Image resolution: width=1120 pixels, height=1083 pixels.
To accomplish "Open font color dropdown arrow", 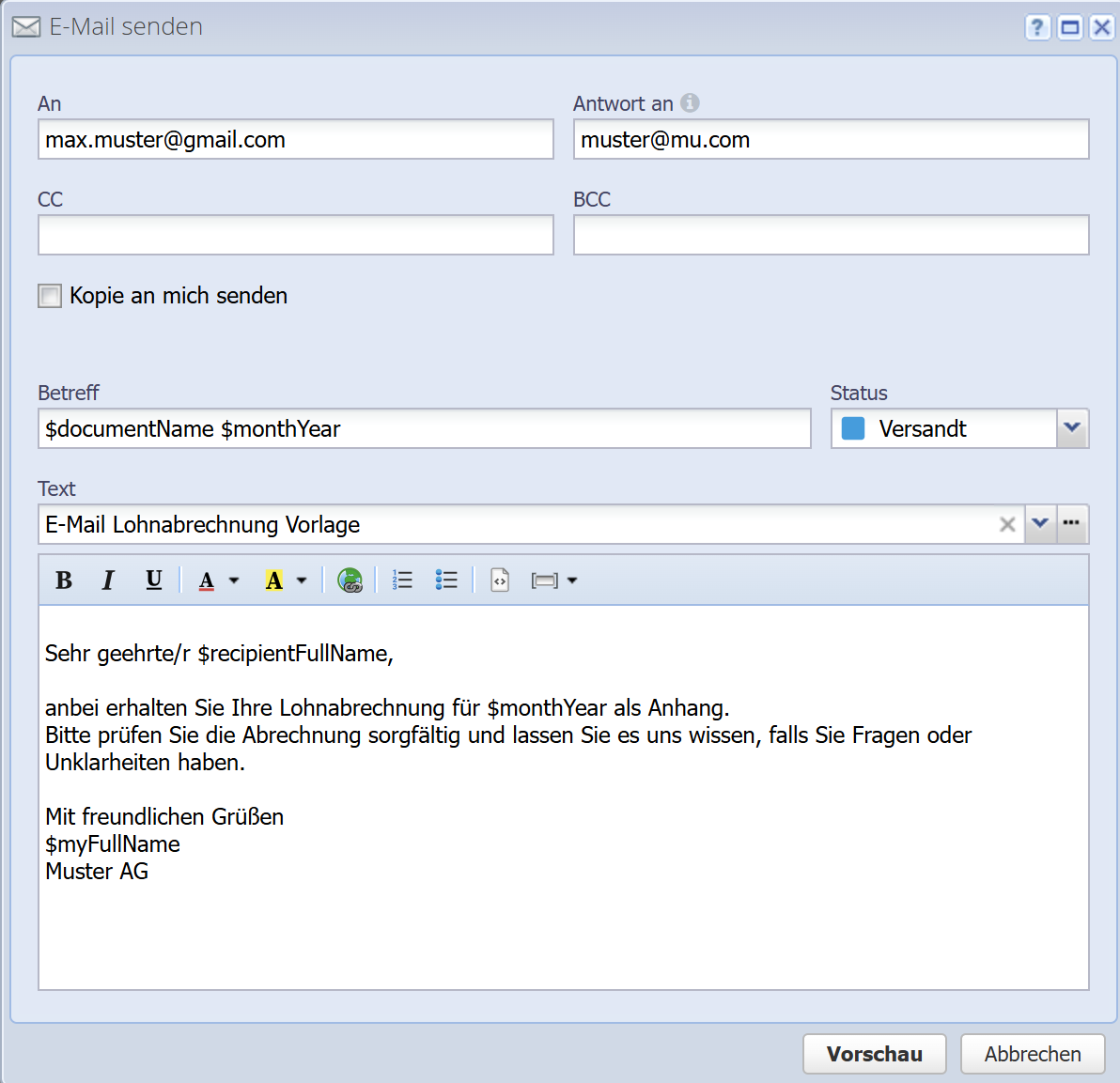I will tap(234, 580).
